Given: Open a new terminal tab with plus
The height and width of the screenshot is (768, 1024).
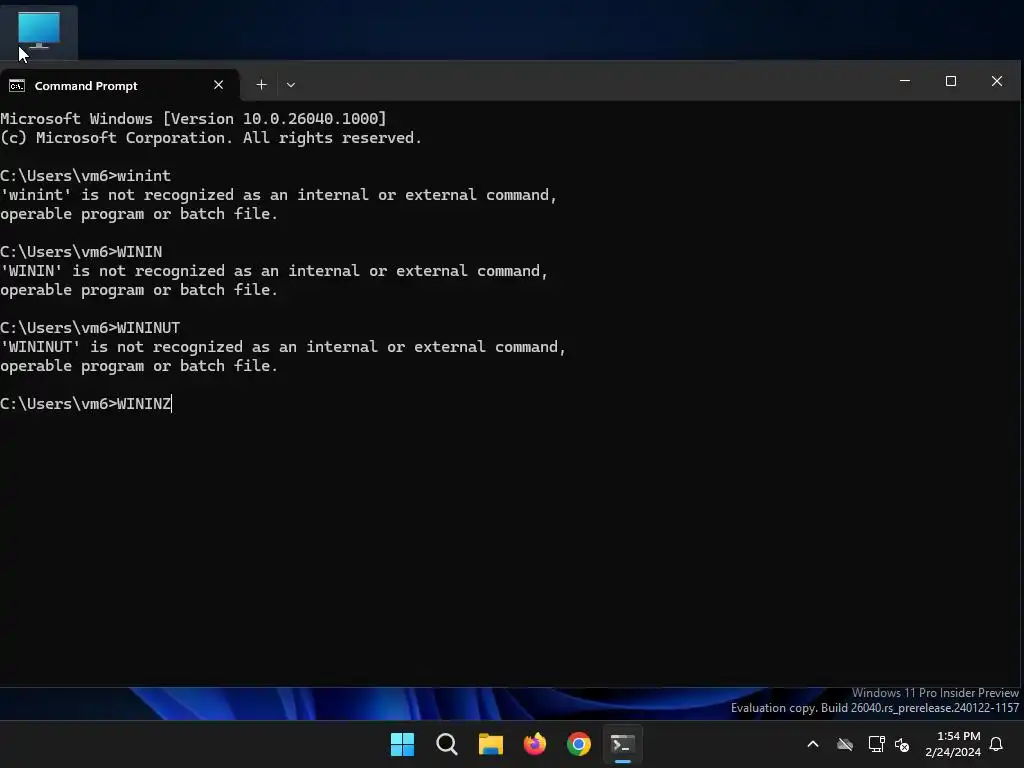Looking at the screenshot, I should pyautogui.click(x=261, y=85).
